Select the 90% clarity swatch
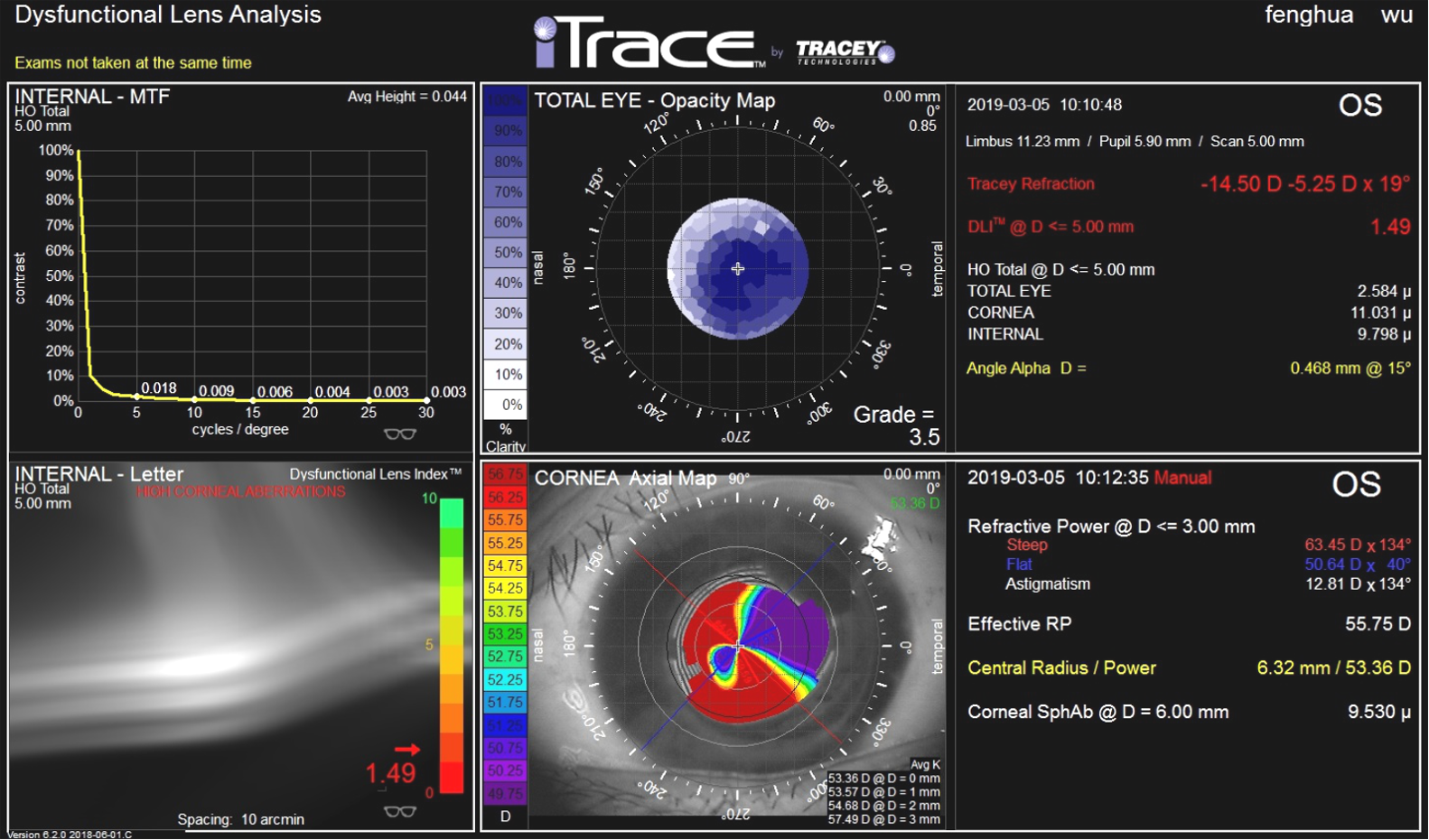The height and width of the screenshot is (840, 1429). pos(506,131)
